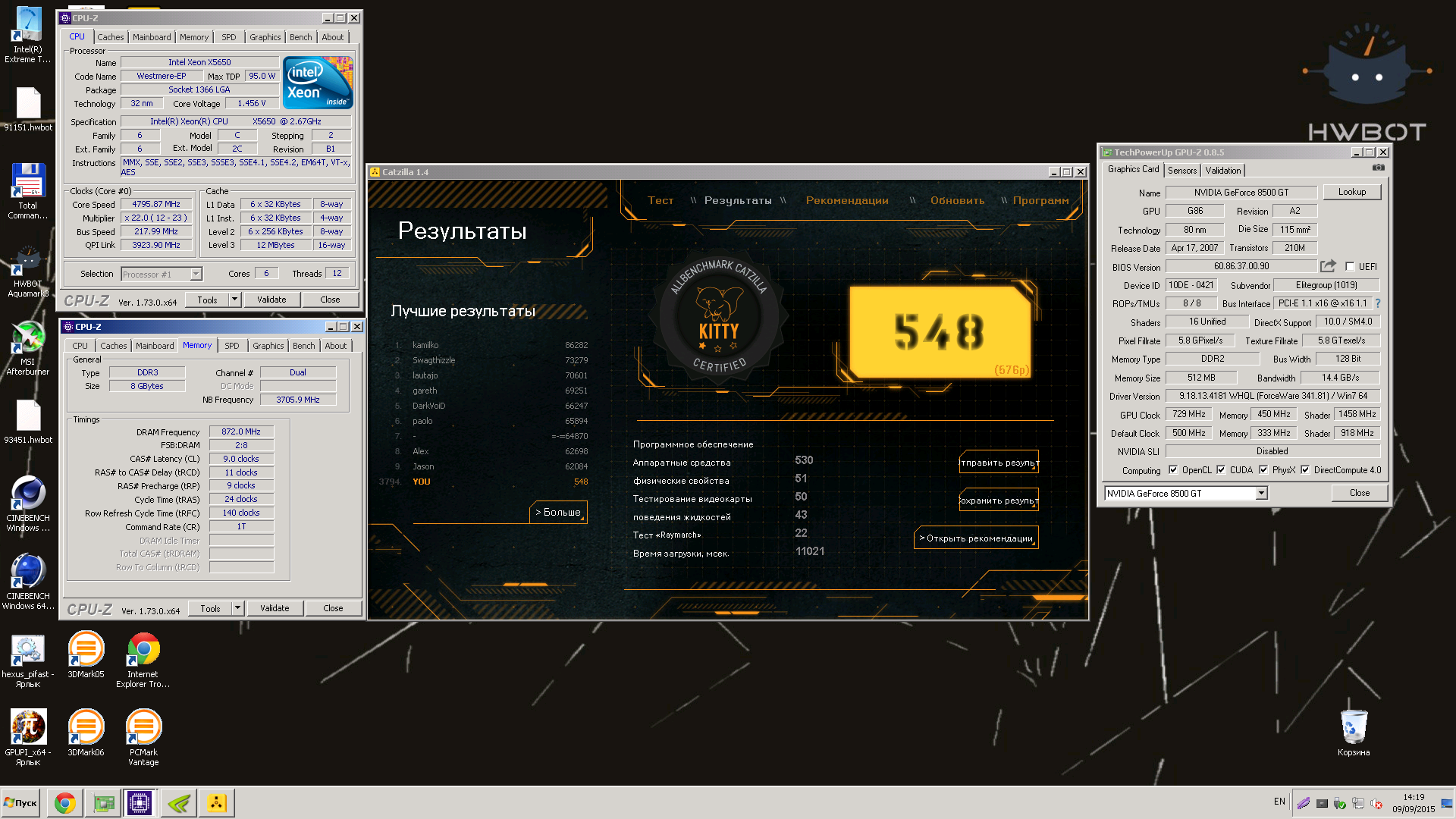This screenshot has width=1456, height=819.
Task: Toggle the PhysX checkbox
Action: click(1263, 469)
